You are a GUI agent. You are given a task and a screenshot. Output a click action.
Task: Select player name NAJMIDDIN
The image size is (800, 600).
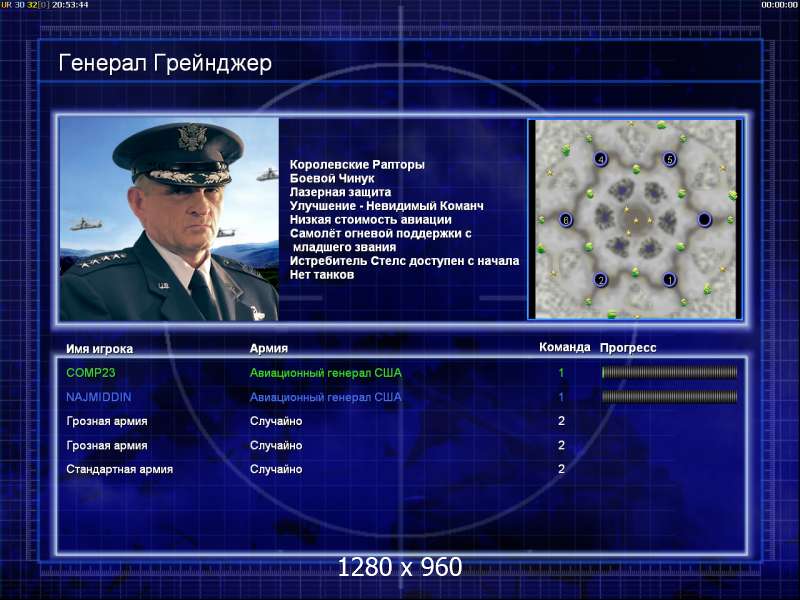coord(98,397)
